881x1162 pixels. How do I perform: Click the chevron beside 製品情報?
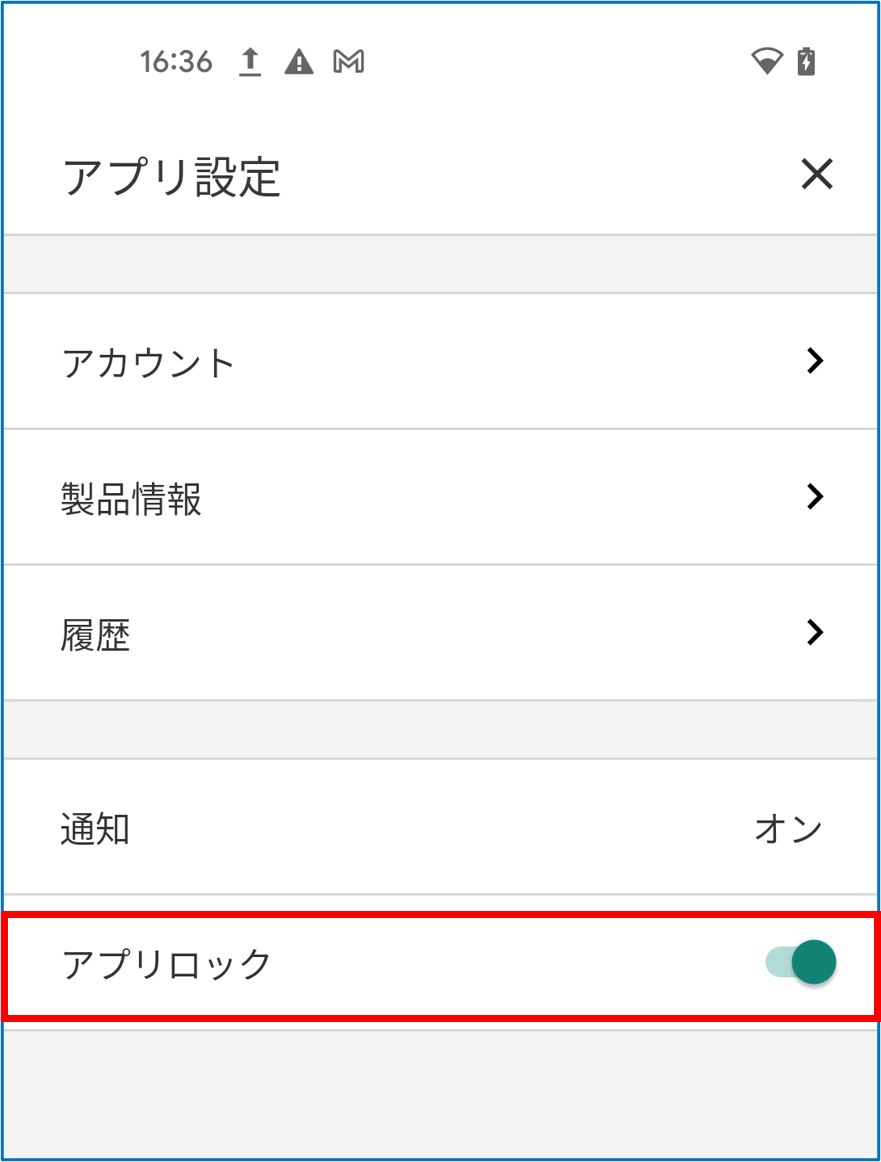pyautogui.click(x=815, y=496)
